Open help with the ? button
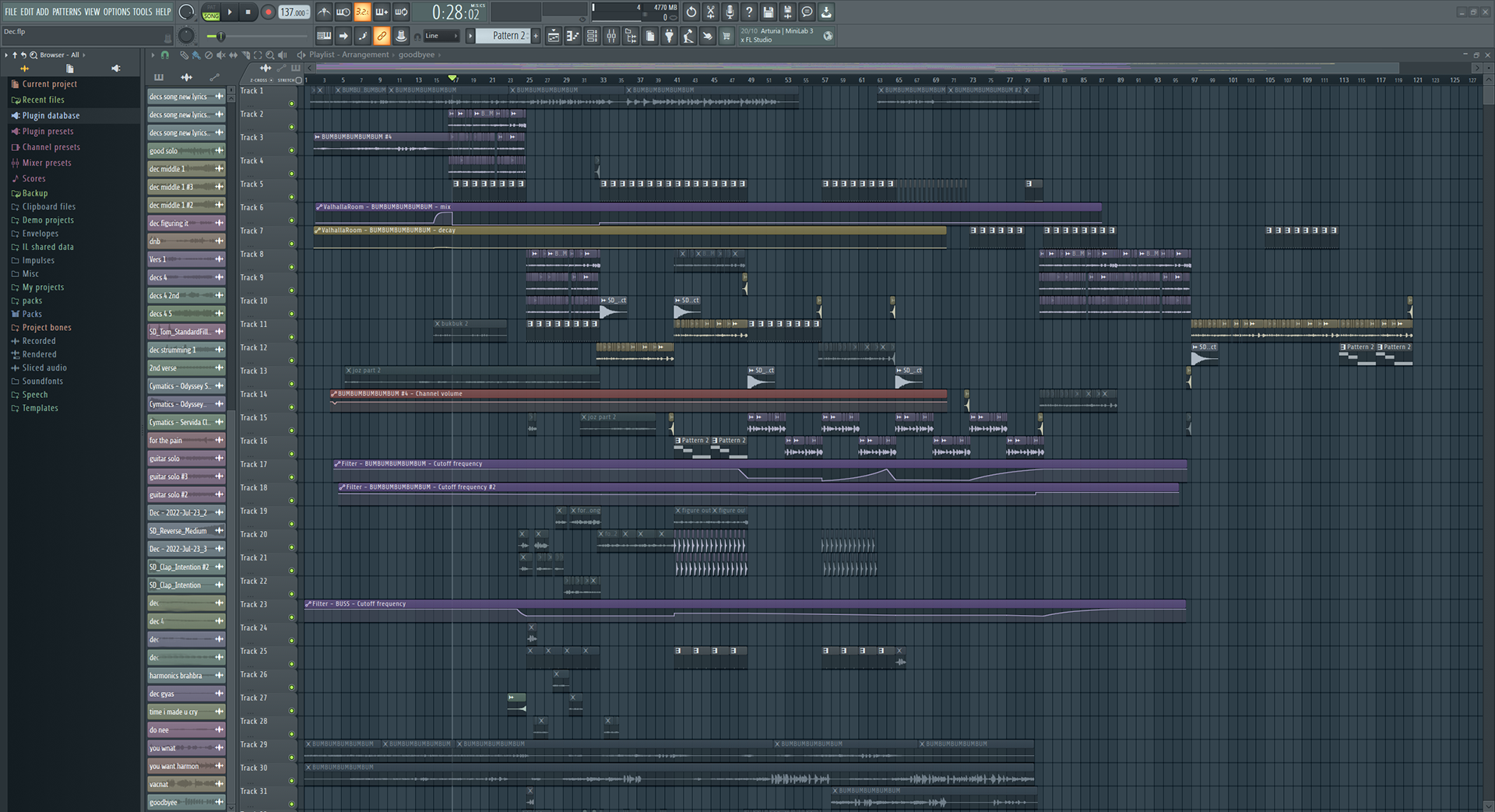The height and width of the screenshot is (812, 1495). 748,12
